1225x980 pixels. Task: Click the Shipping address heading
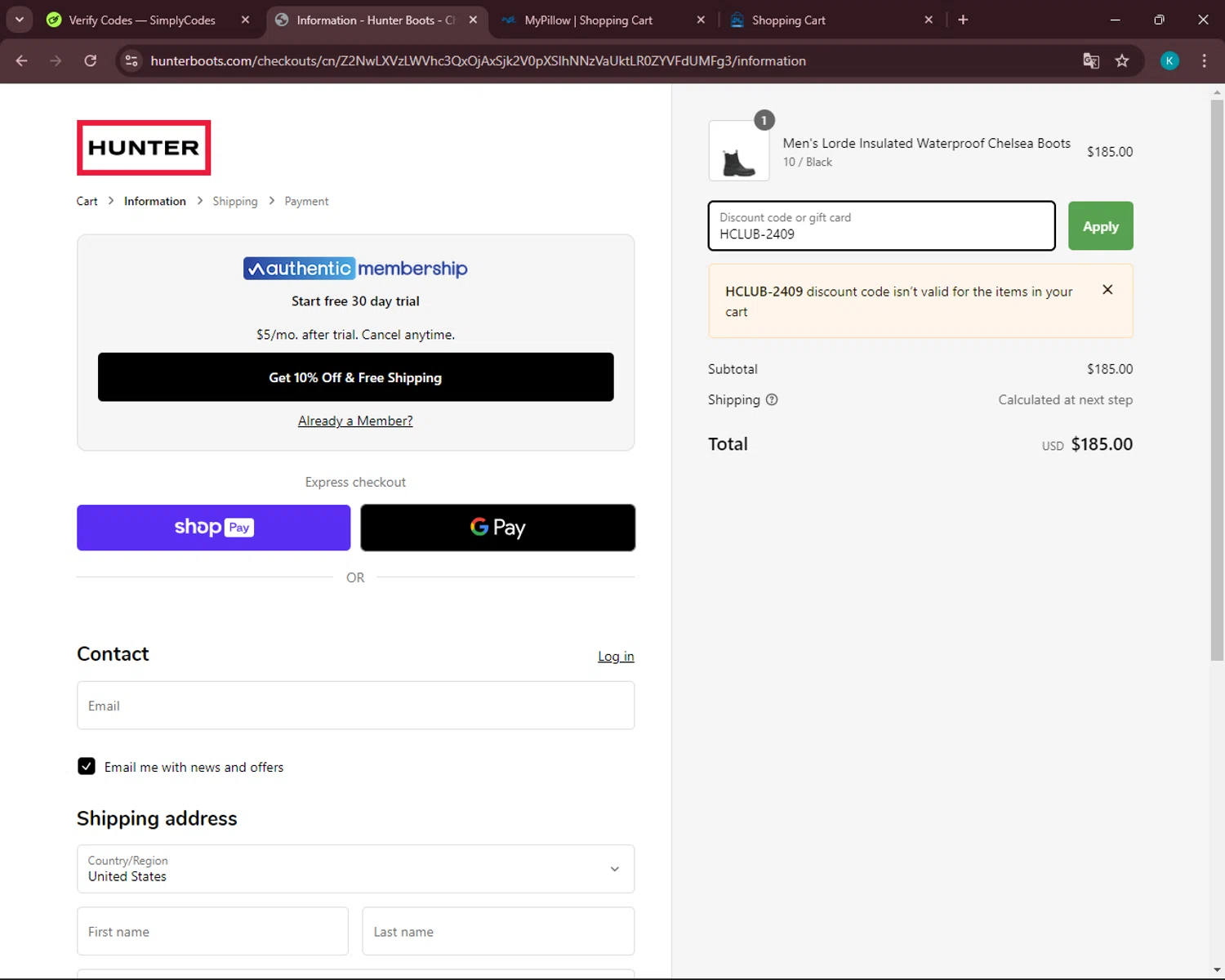click(x=157, y=818)
